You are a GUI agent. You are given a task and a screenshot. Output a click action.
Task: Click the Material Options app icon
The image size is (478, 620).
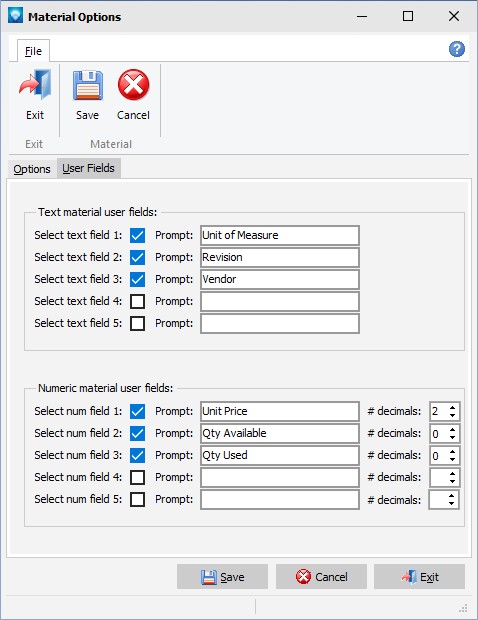(15, 16)
